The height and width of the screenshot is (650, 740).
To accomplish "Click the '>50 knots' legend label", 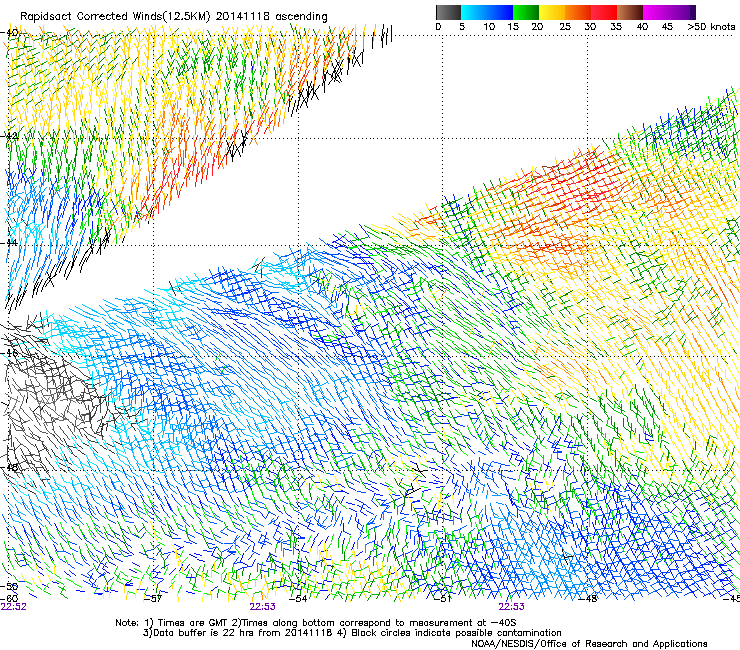I will 711,27.
